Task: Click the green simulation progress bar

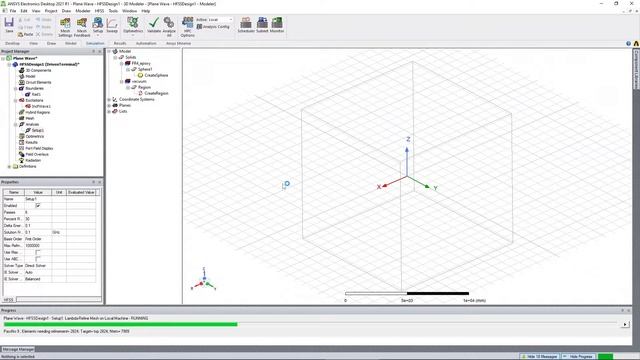Action: [120, 324]
